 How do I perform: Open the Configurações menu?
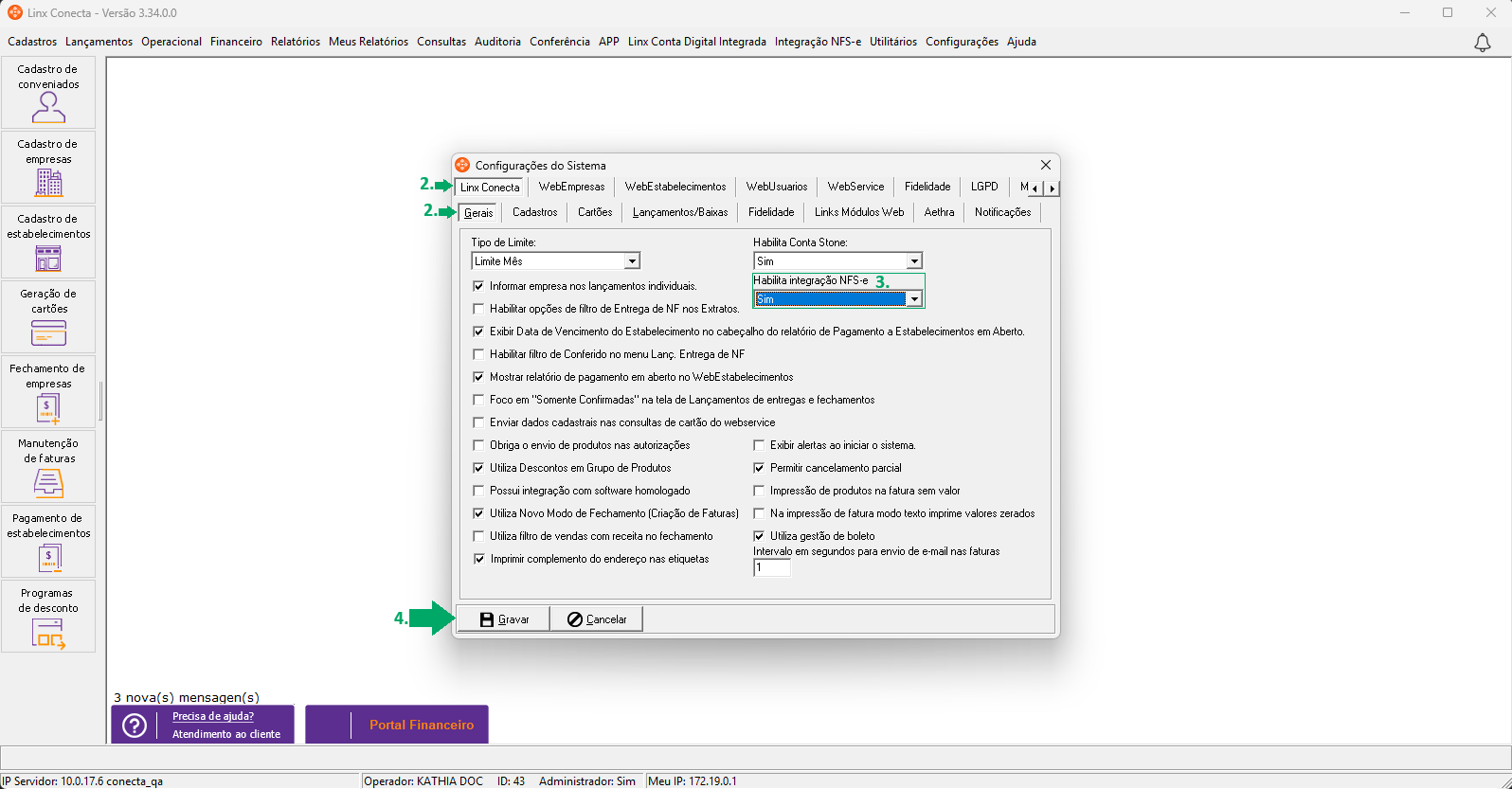tap(962, 42)
